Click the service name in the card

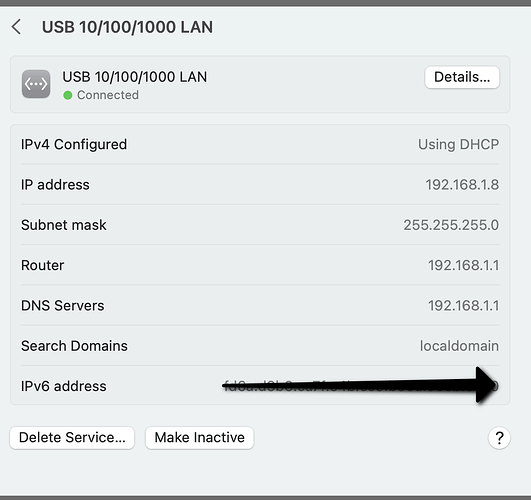click(x=134, y=77)
